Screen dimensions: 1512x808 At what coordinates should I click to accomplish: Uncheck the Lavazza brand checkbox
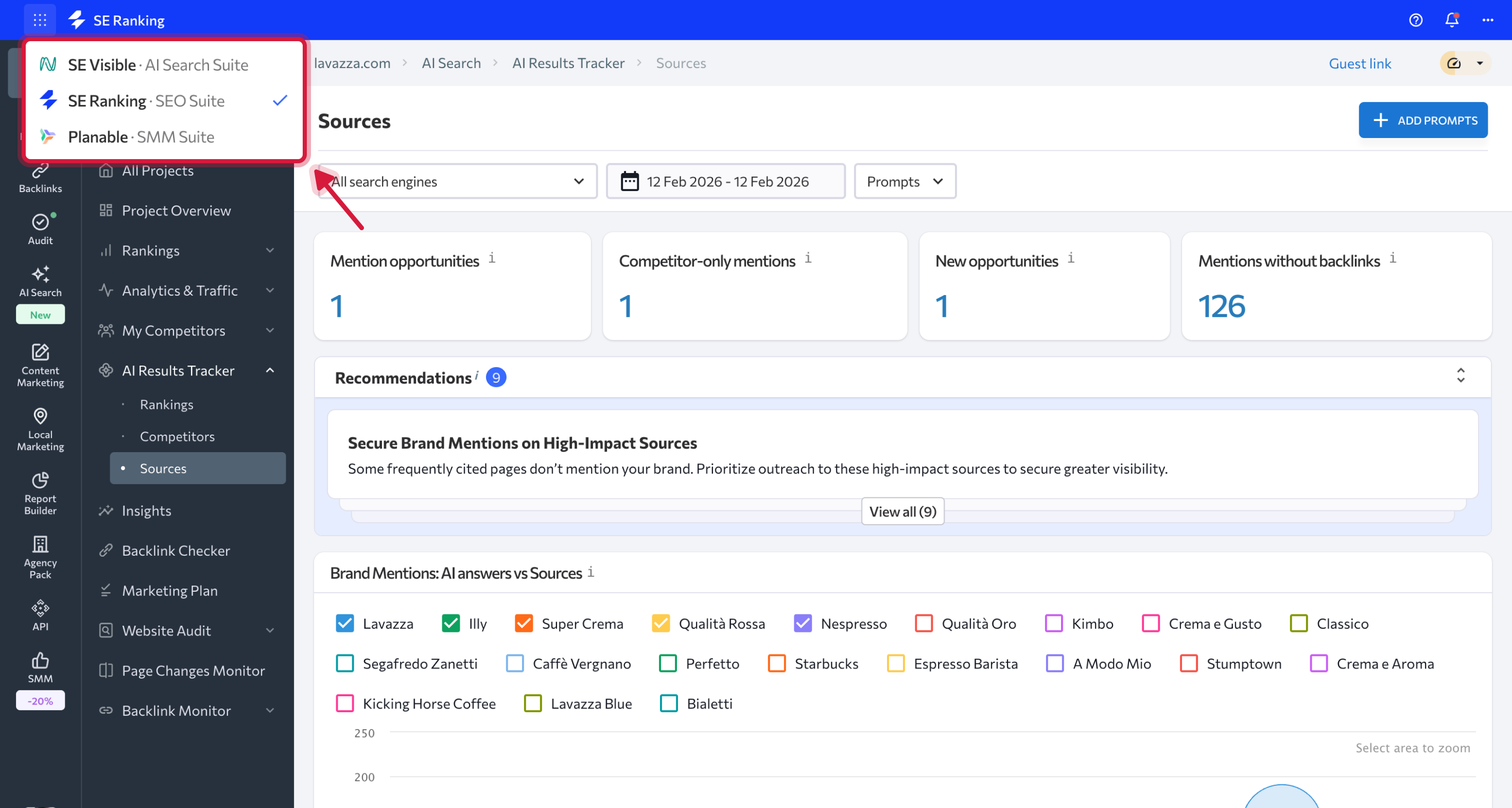click(x=344, y=623)
